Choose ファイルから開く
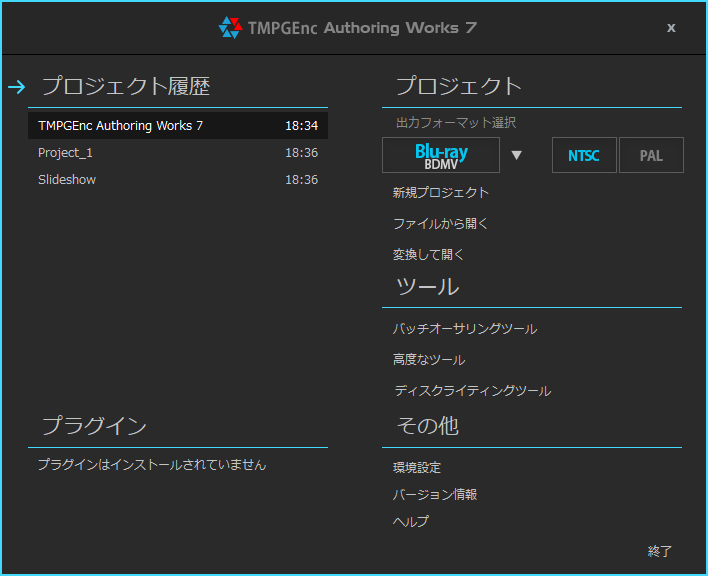The height and width of the screenshot is (576, 708). pos(441,223)
